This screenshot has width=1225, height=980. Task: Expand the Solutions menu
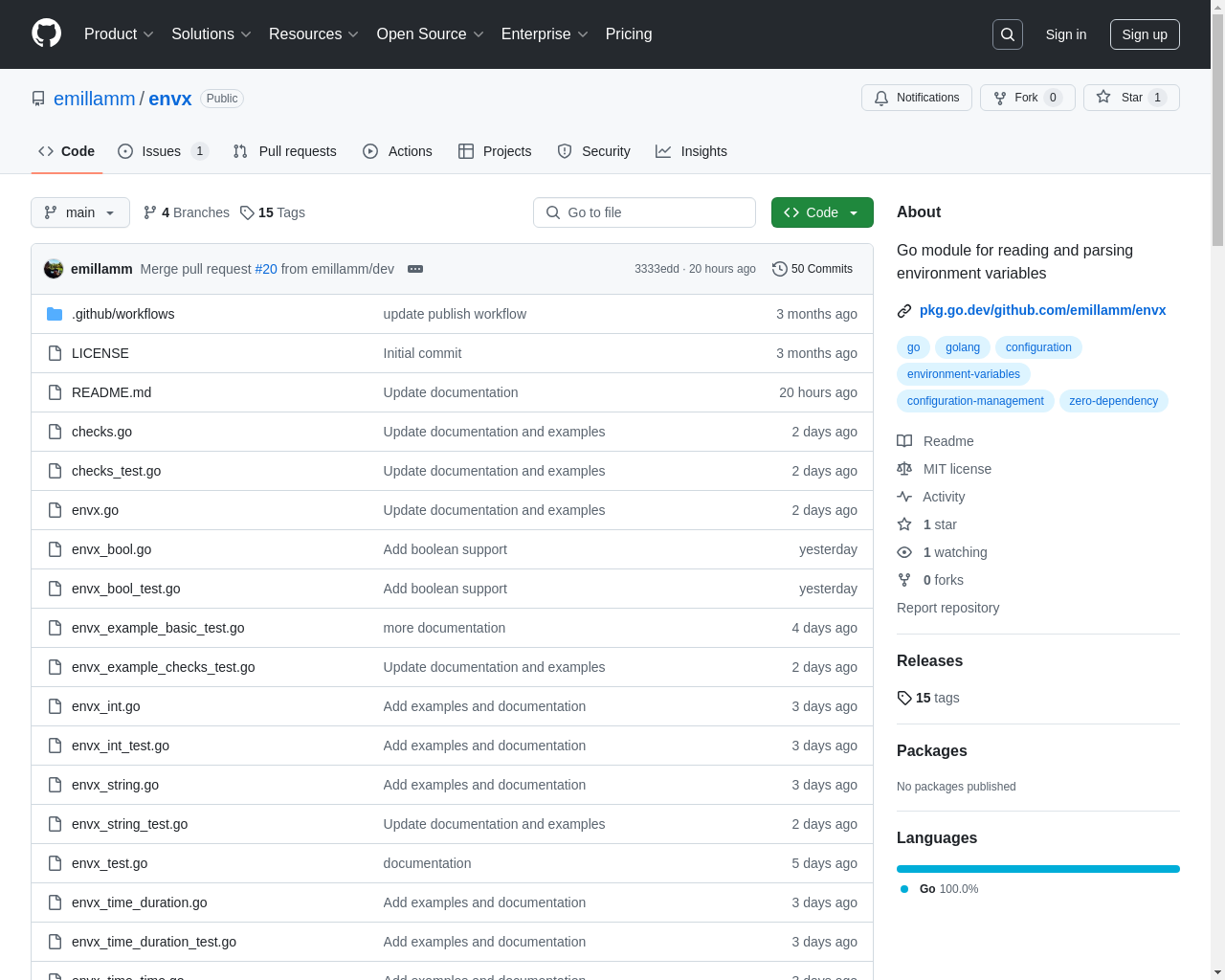point(212,34)
